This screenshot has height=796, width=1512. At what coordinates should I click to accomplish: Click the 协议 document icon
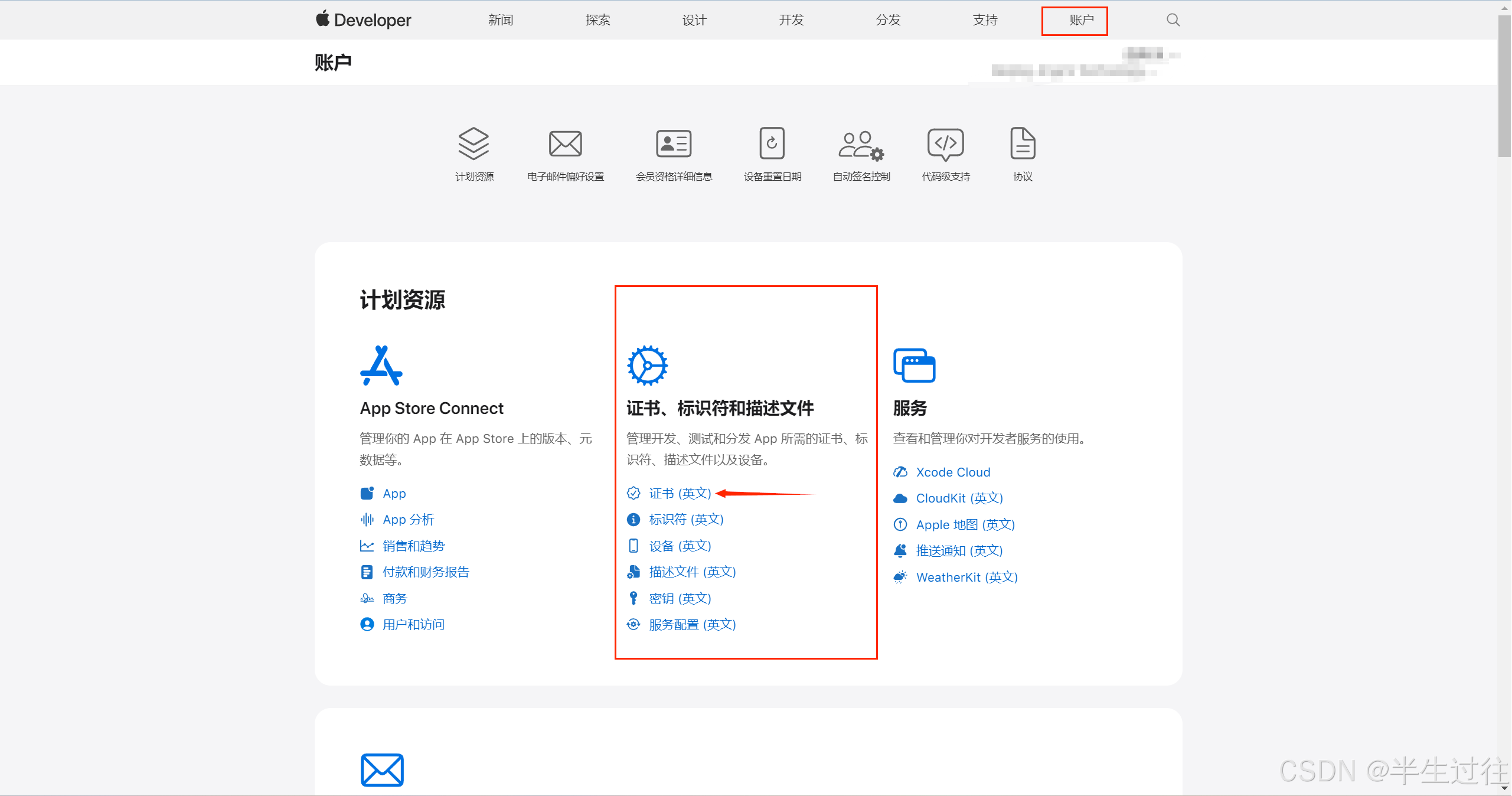(1023, 143)
